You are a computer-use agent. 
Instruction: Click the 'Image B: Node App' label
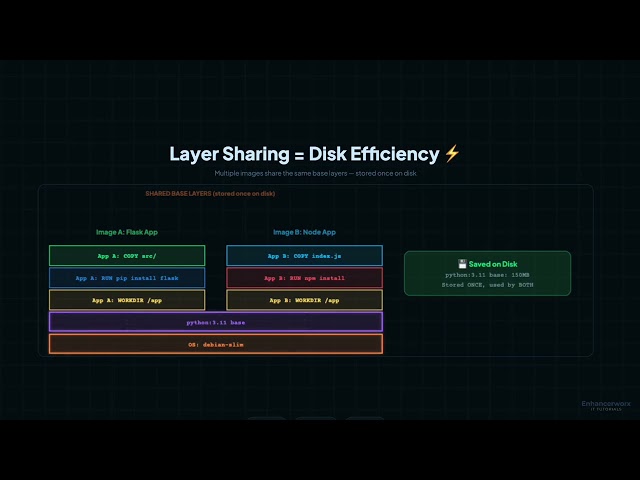click(304, 232)
